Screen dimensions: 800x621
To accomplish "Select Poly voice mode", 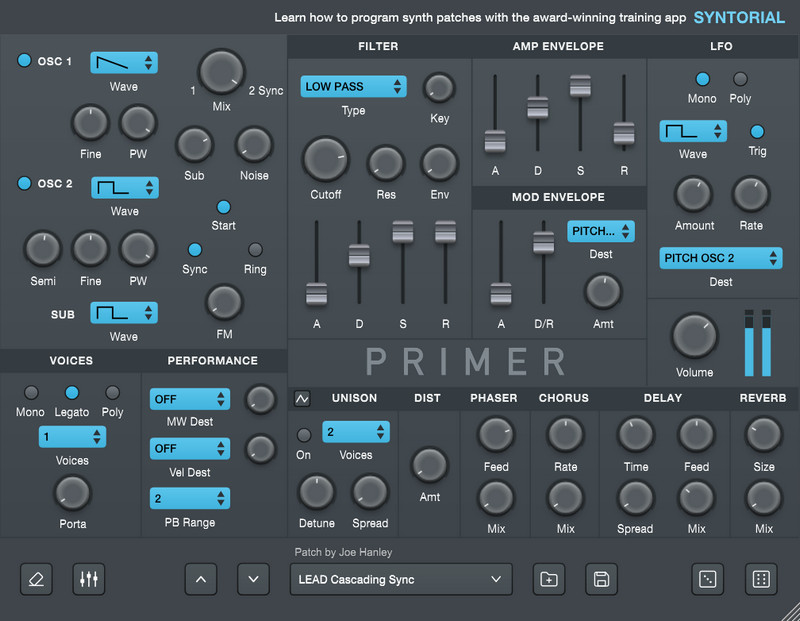I will pyautogui.click(x=112, y=392).
